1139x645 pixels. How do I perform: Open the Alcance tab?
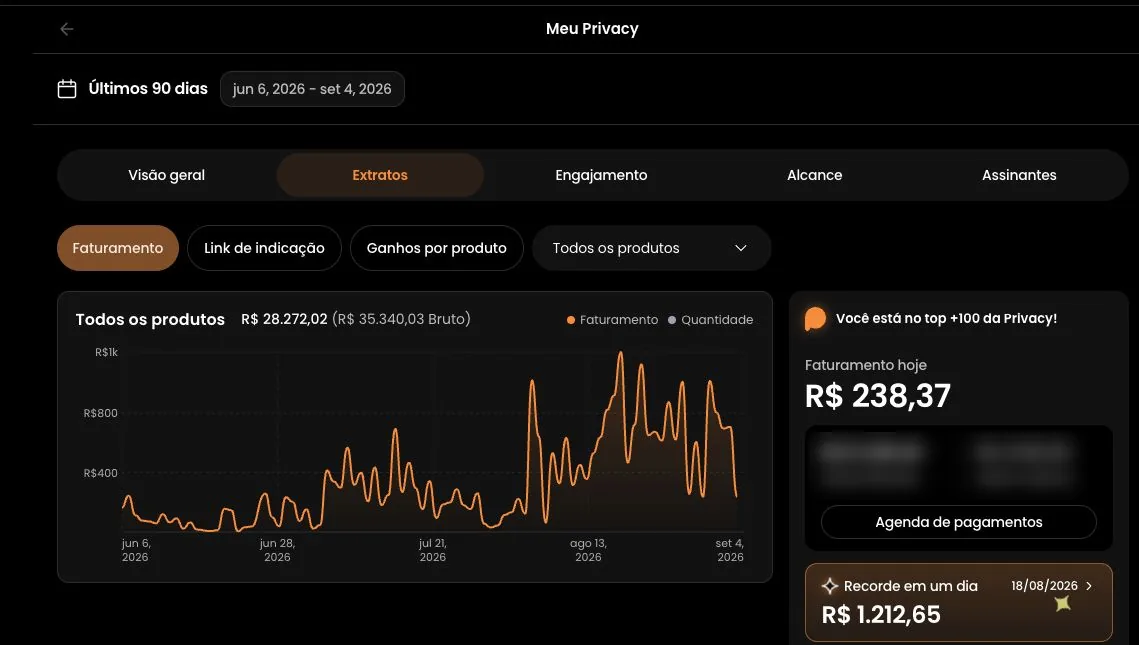814,175
